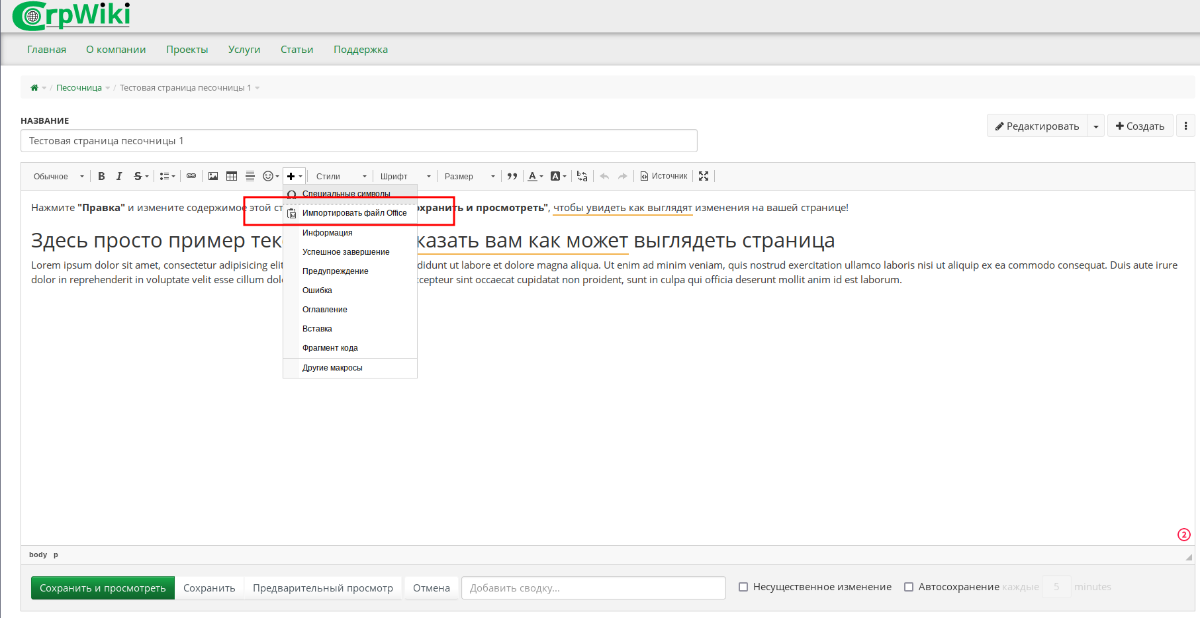Enable the Автосохранение checkbox
Viewport: 1200px width, 618px height.
pyautogui.click(x=909, y=587)
